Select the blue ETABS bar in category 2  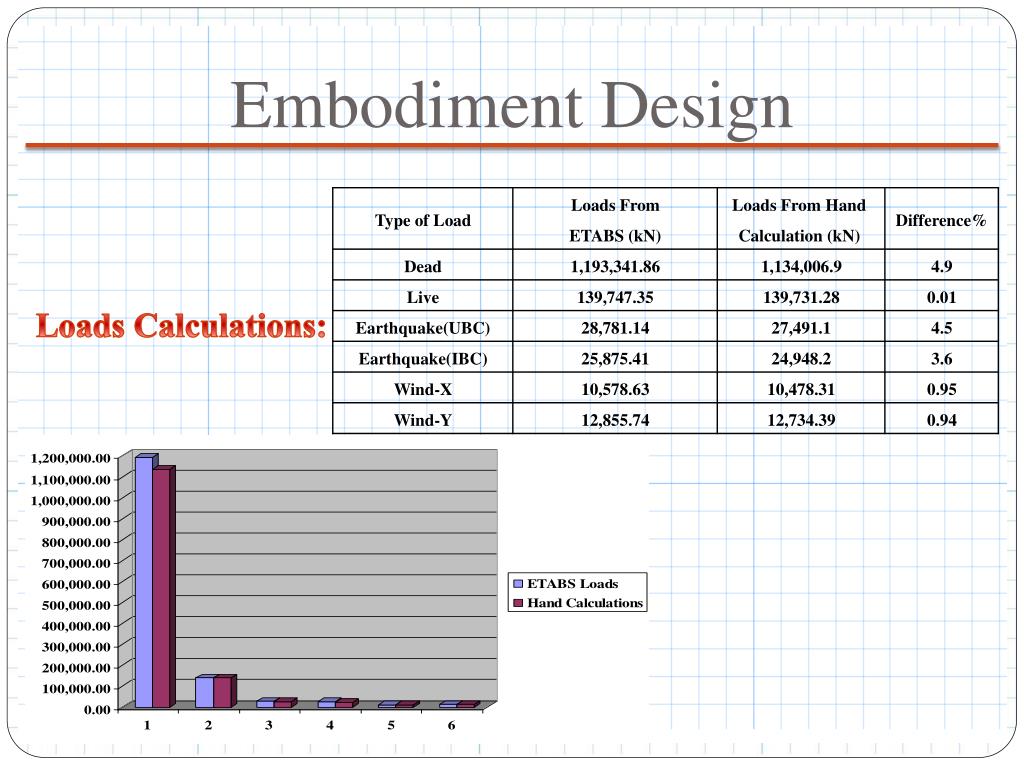click(204, 692)
